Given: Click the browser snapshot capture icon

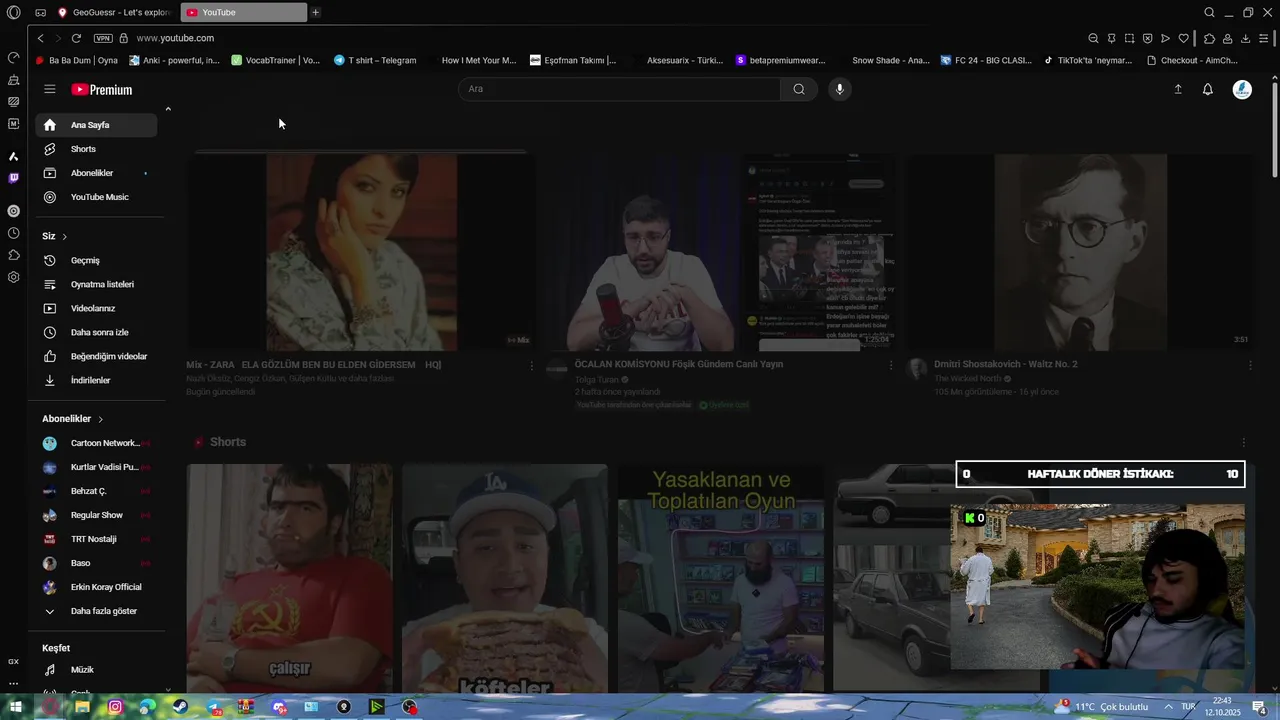Looking at the screenshot, I should pos(1129,38).
